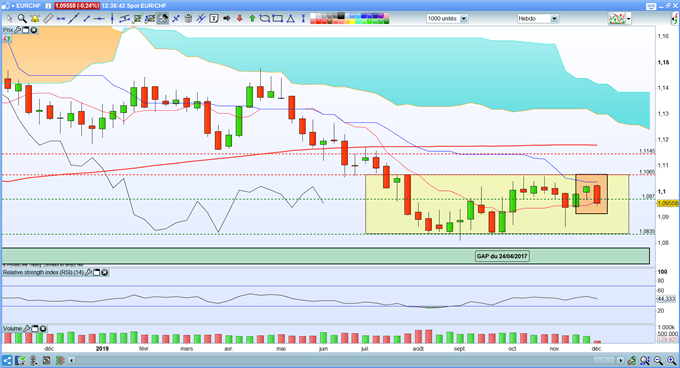Choose the long trend line tool
The image size is (680, 368).
pos(74,18)
